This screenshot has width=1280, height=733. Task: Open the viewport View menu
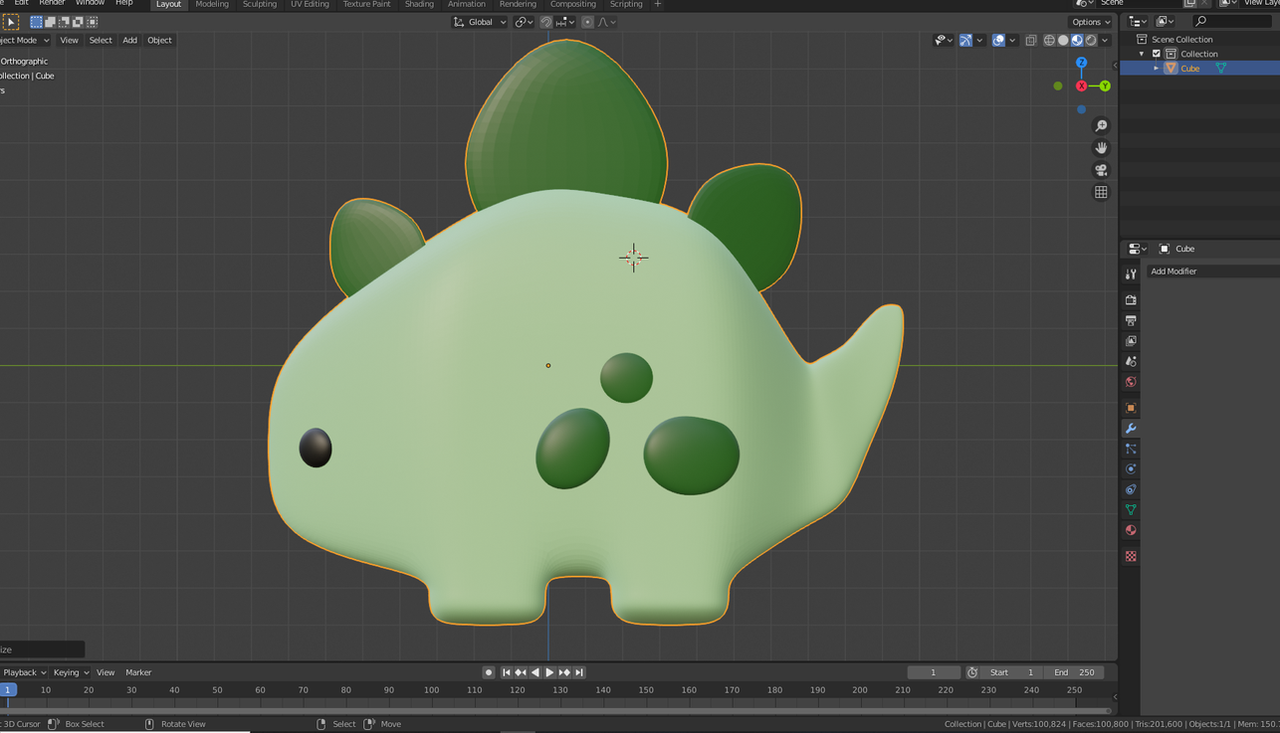coord(69,40)
